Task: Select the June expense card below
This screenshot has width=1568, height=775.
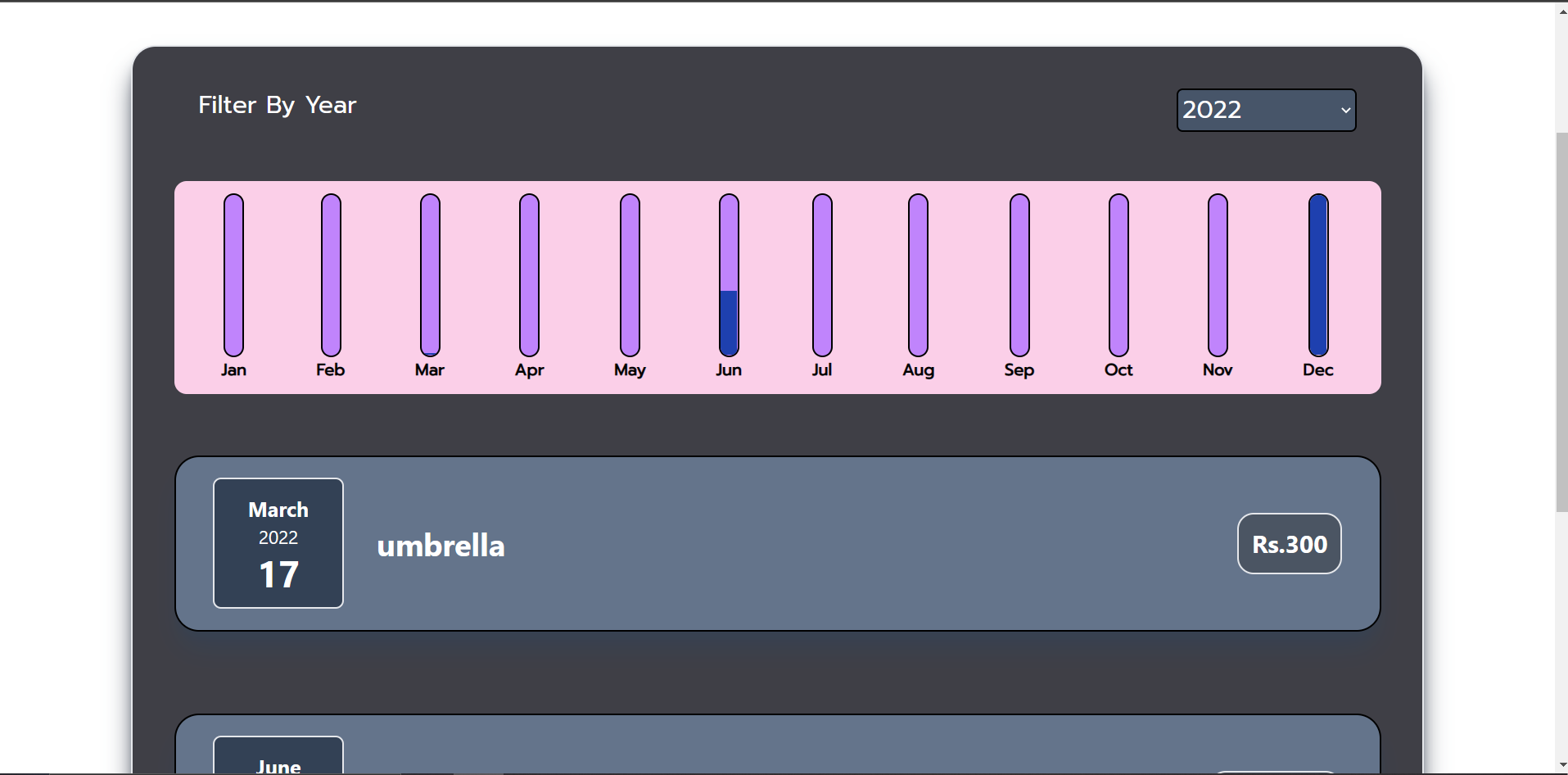Action: coord(776,744)
